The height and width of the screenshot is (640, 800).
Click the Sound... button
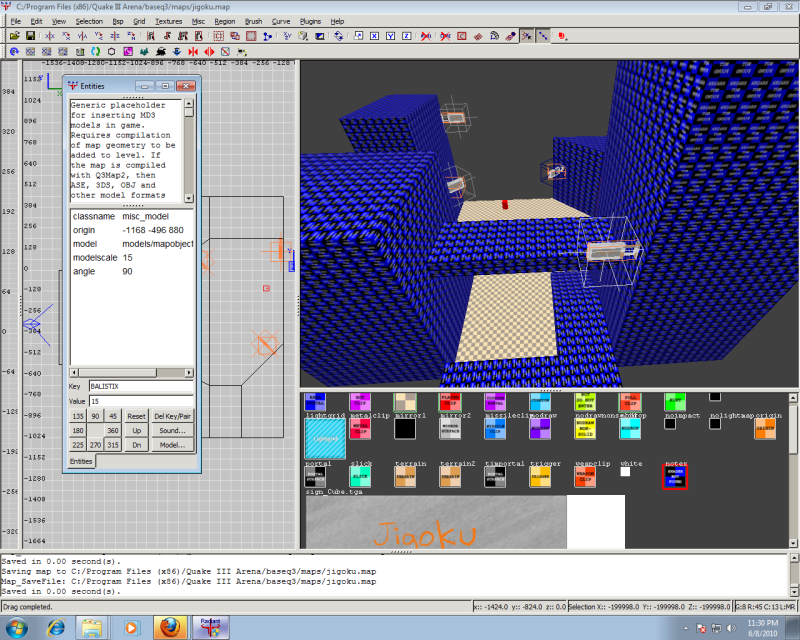coord(172,430)
